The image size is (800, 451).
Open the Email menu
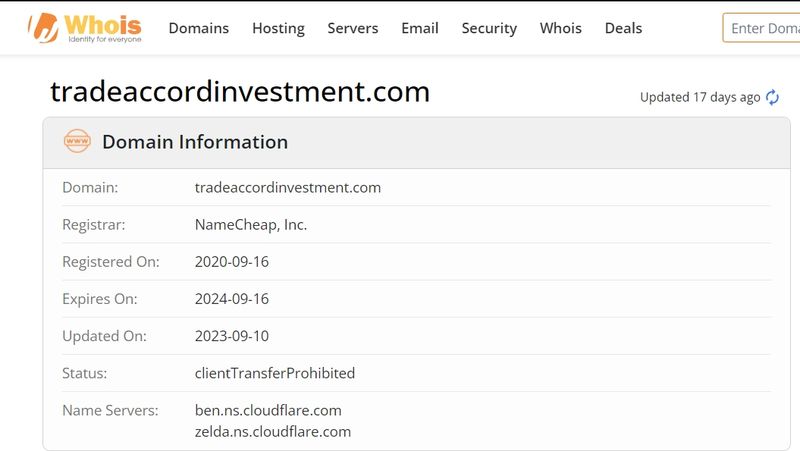[419, 28]
